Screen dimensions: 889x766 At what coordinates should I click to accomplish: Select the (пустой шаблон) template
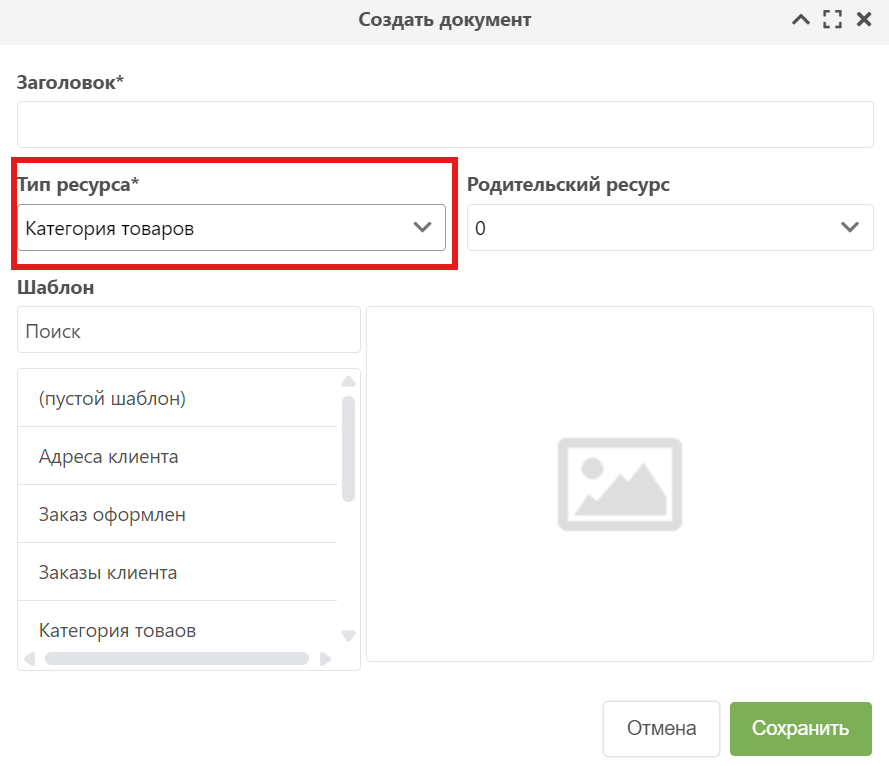(x=112, y=398)
